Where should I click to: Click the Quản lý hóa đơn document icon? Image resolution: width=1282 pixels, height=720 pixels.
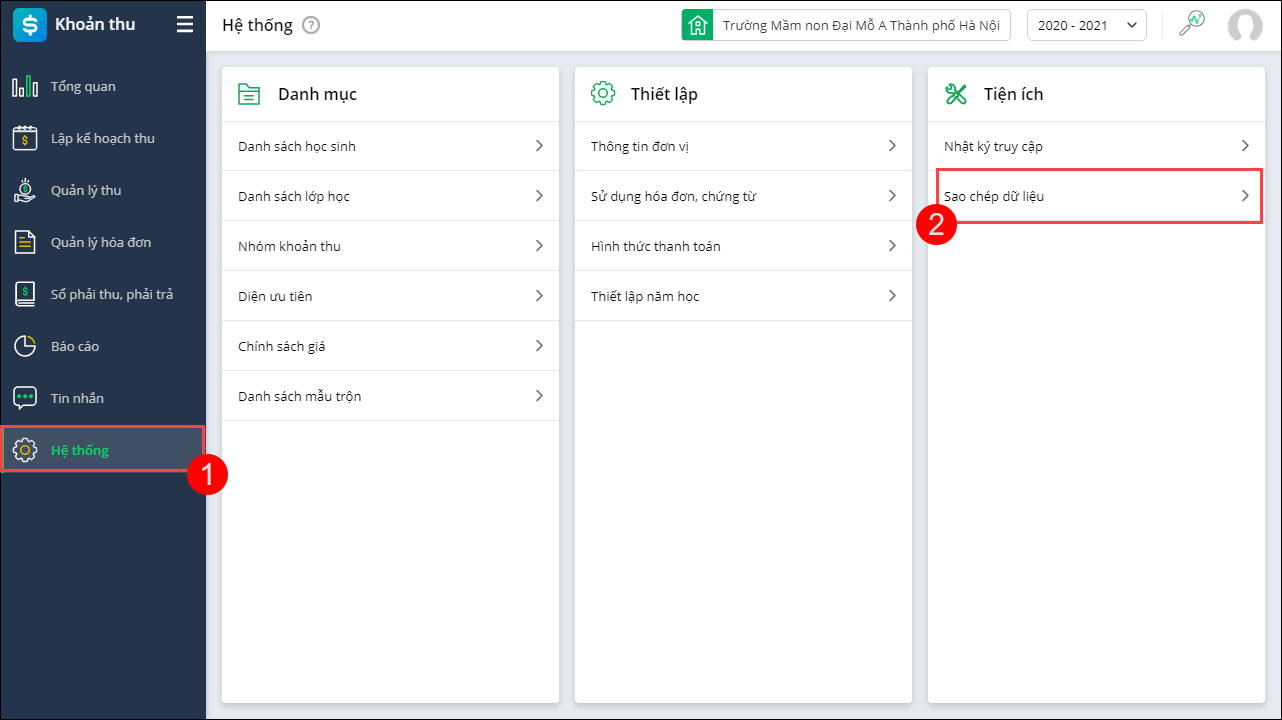click(25, 242)
